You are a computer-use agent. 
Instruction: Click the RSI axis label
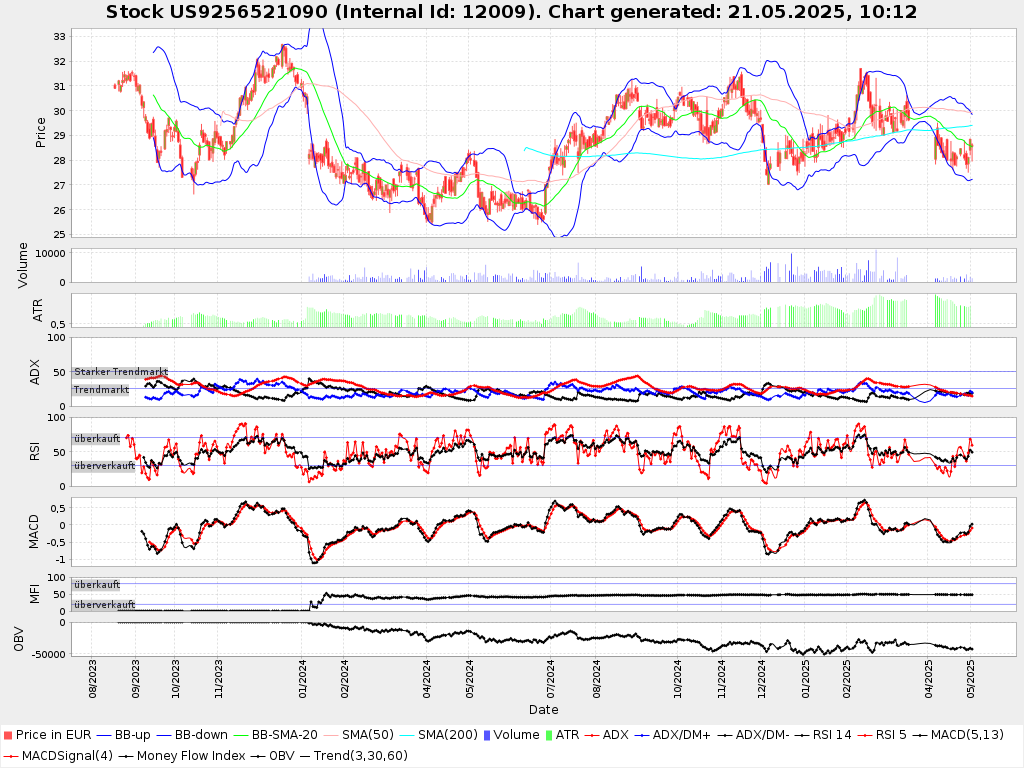click(35, 451)
